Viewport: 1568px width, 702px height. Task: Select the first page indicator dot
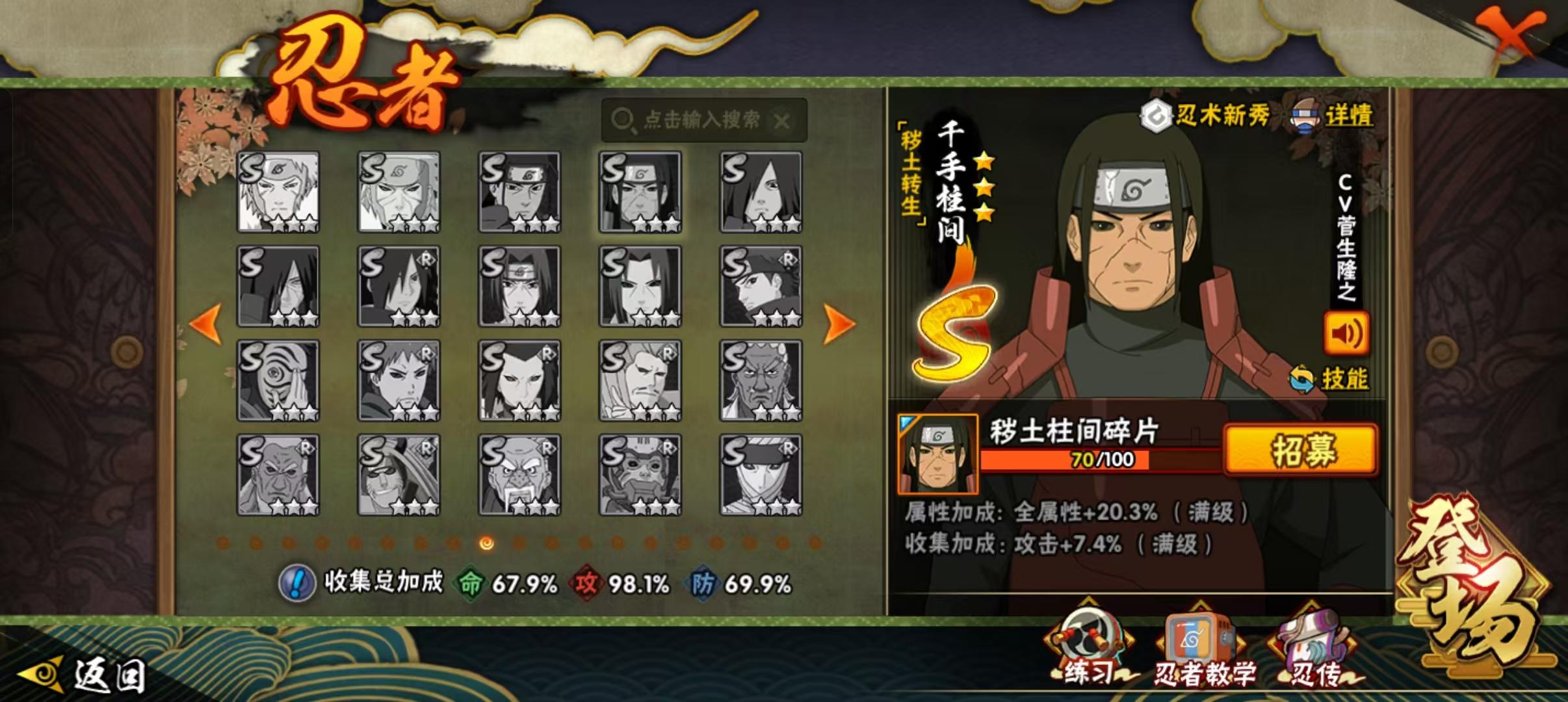(x=223, y=543)
